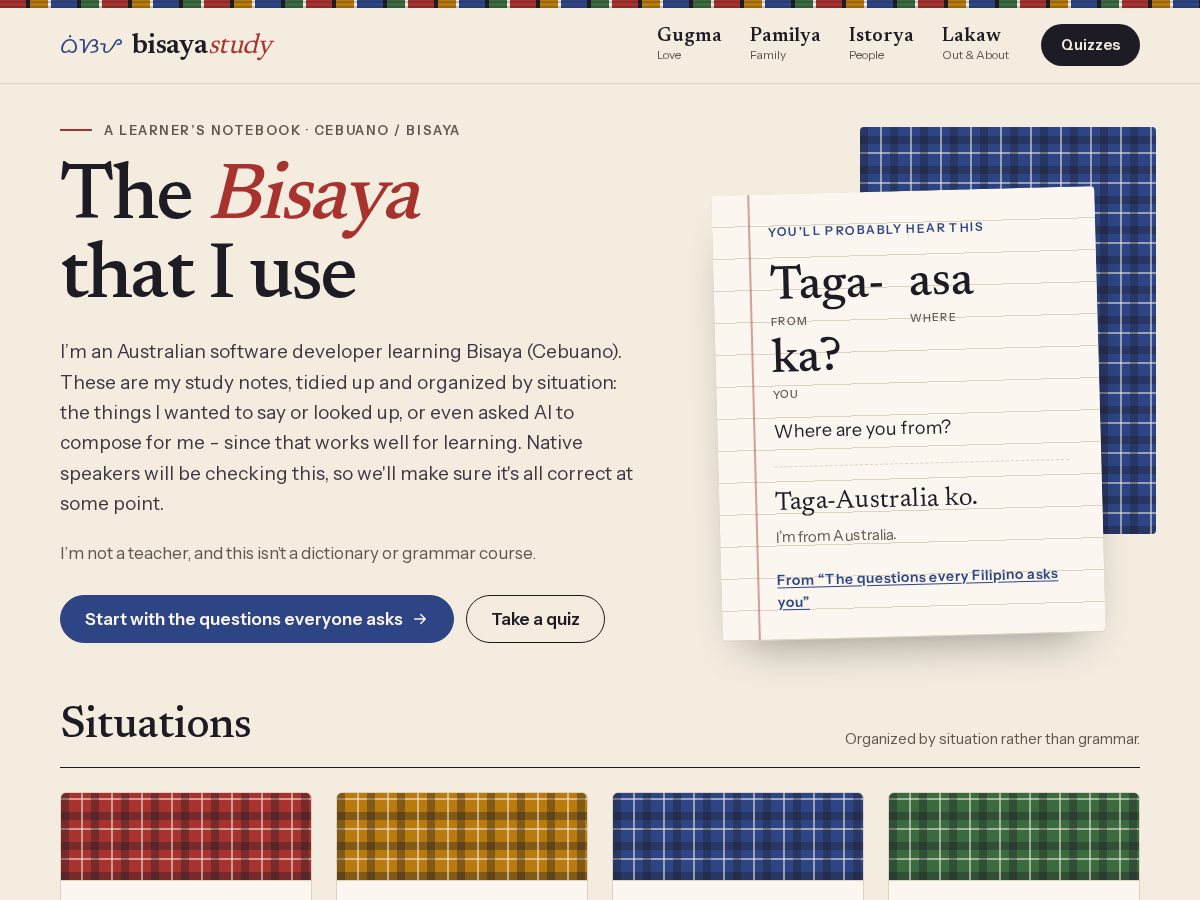
Task: Open the Gugma (Love) menu item
Action: pos(689,44)
